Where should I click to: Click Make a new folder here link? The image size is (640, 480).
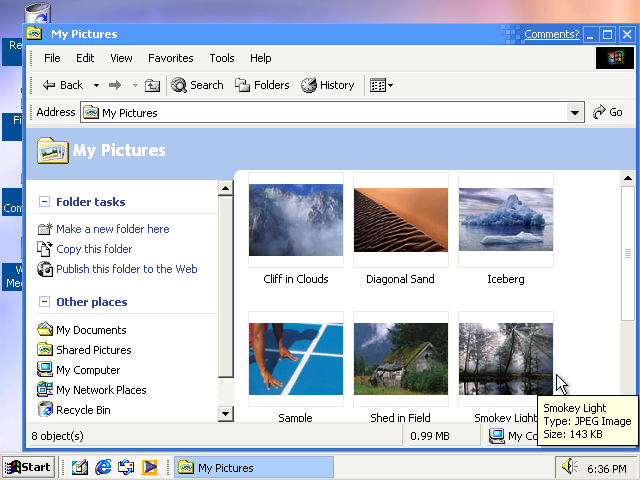[x=113, y=229]
